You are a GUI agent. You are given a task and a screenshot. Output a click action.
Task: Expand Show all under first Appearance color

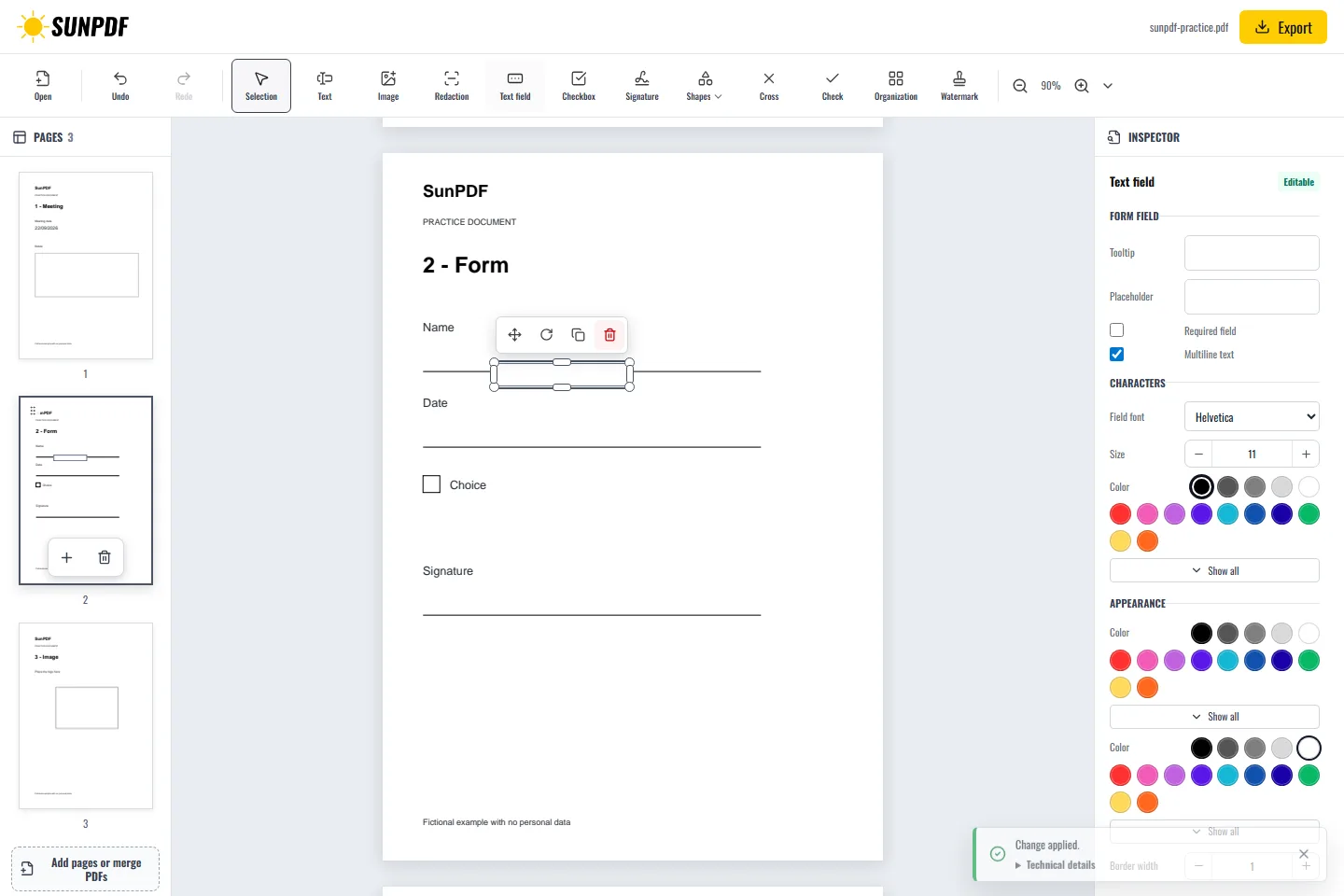(x=1214, y=717)
